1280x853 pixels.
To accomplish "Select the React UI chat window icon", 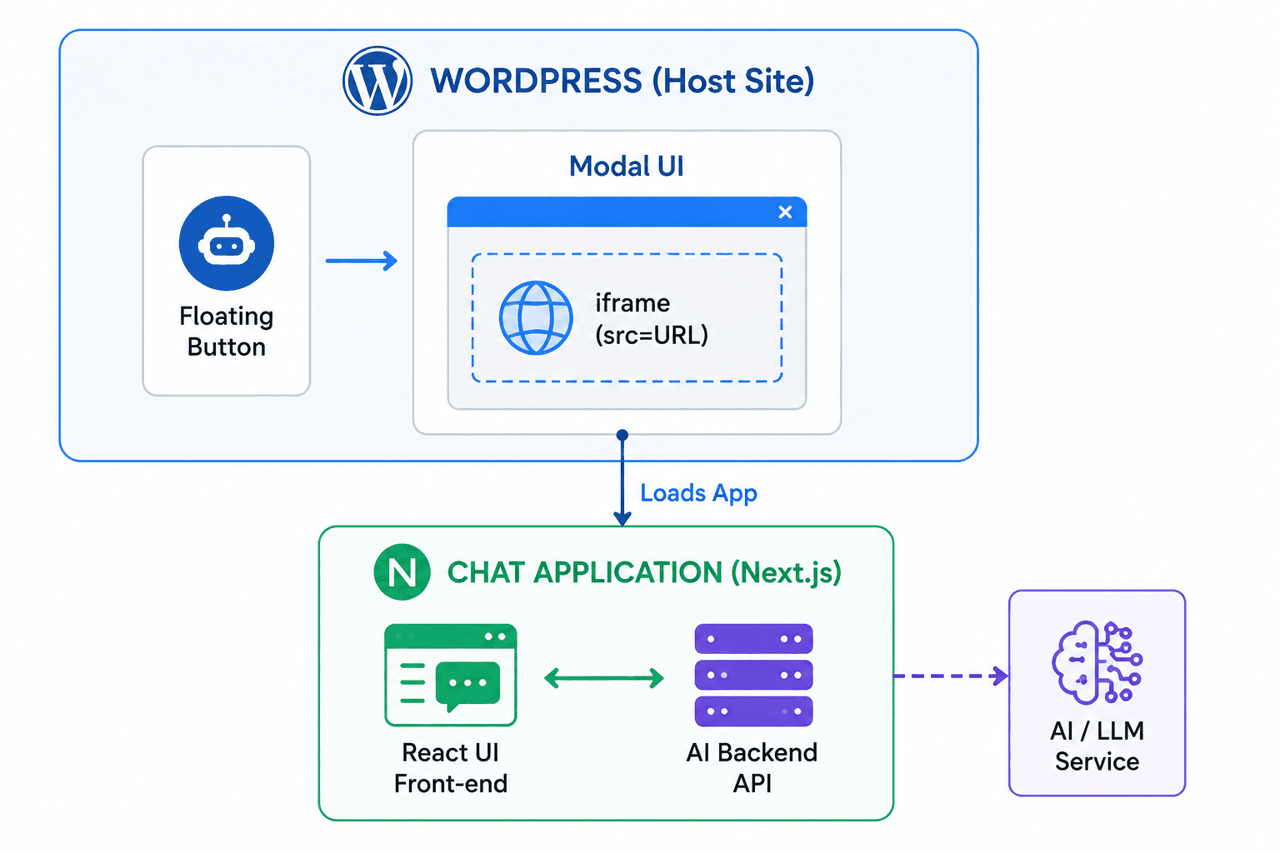I will pos(450,674).
